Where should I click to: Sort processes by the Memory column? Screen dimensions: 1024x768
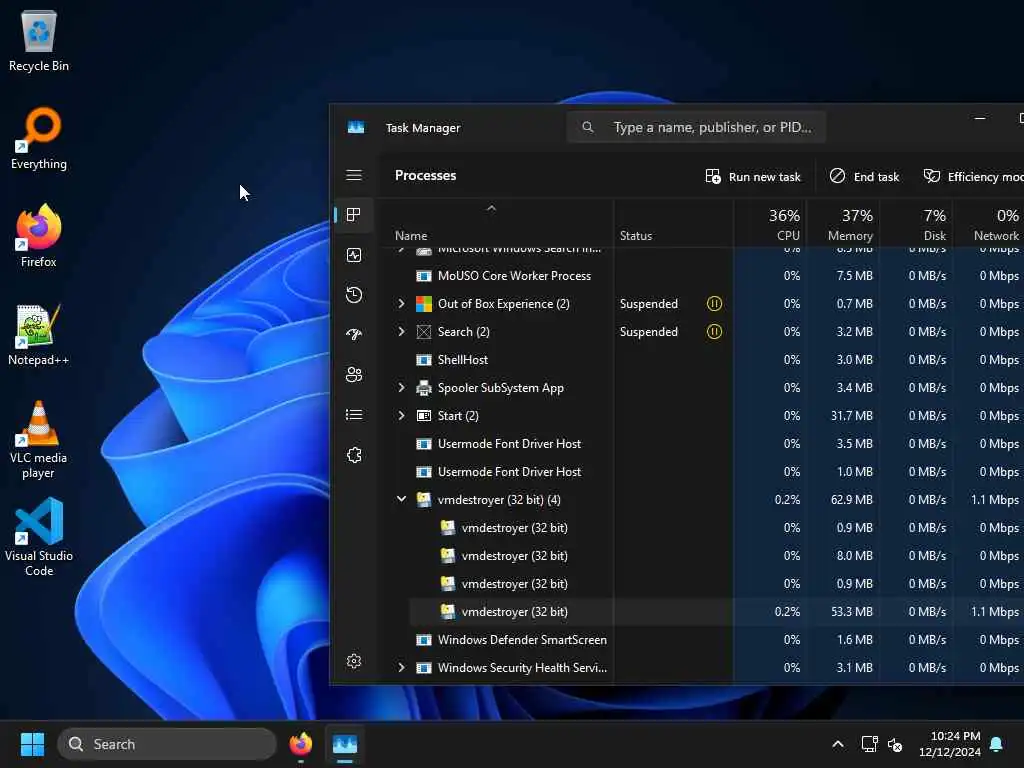[x=842, y=223]
